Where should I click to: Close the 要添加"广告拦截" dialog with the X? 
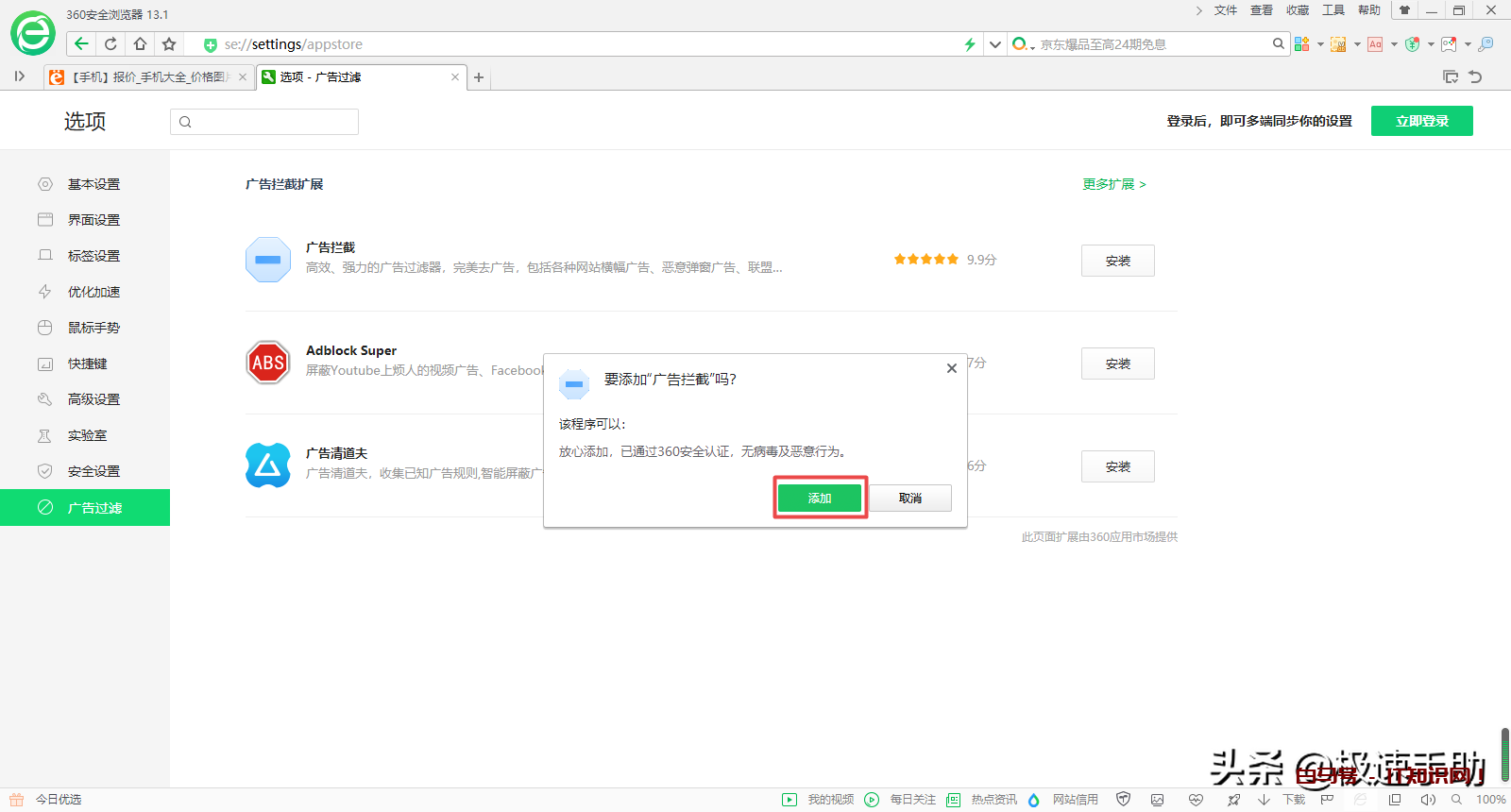(951, 368)
